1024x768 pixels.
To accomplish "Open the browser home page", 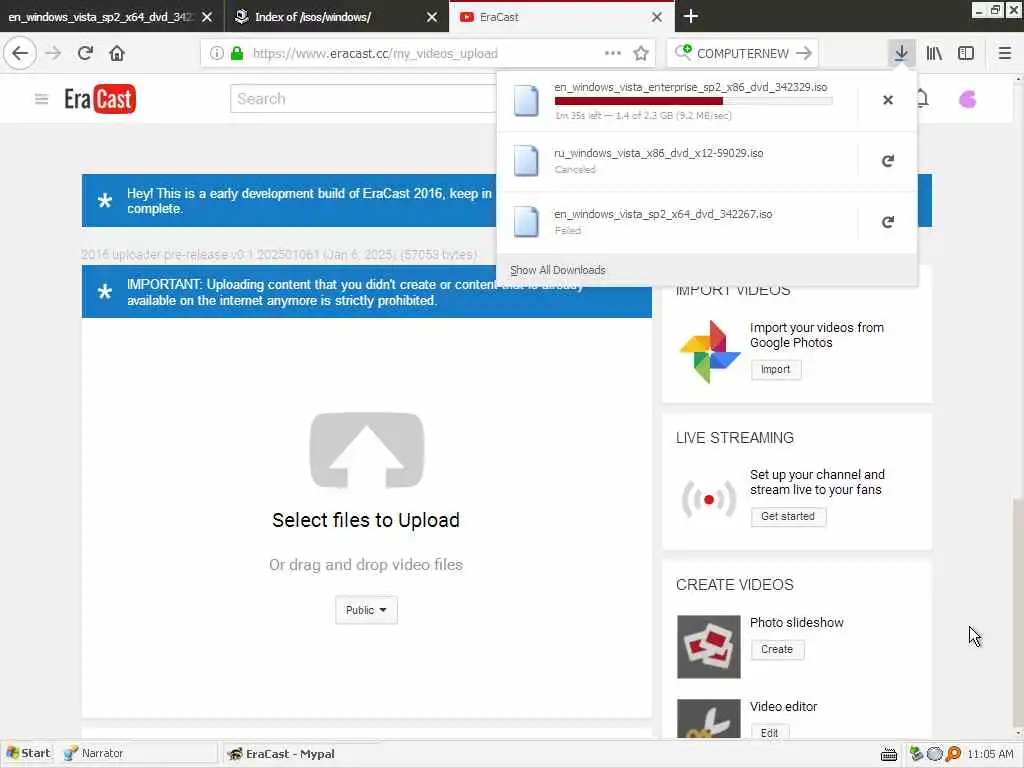I will click(117, 53).
